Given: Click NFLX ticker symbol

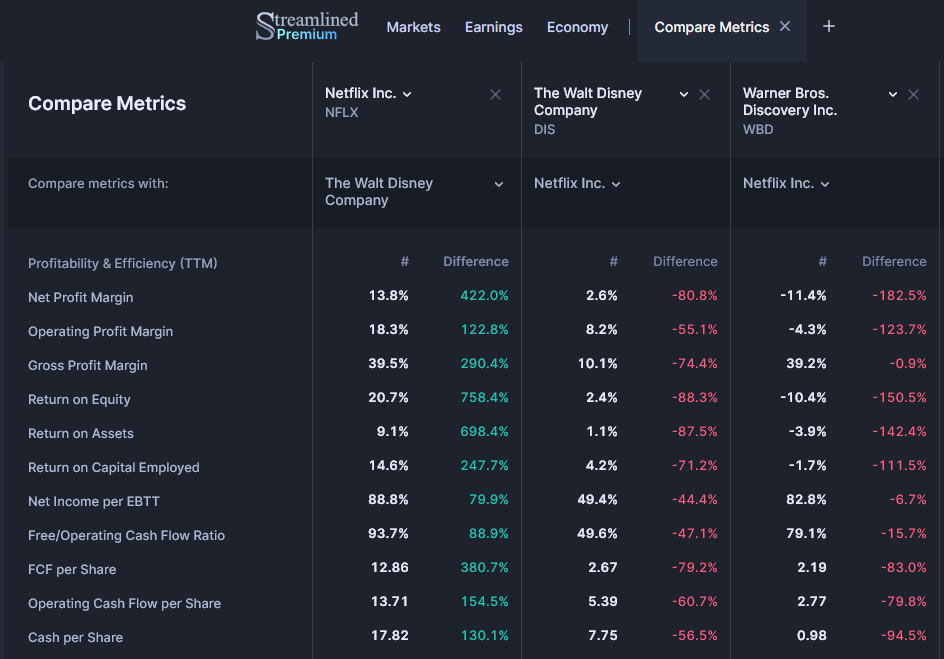Looking at the screenshot, I should click(341, 113).
